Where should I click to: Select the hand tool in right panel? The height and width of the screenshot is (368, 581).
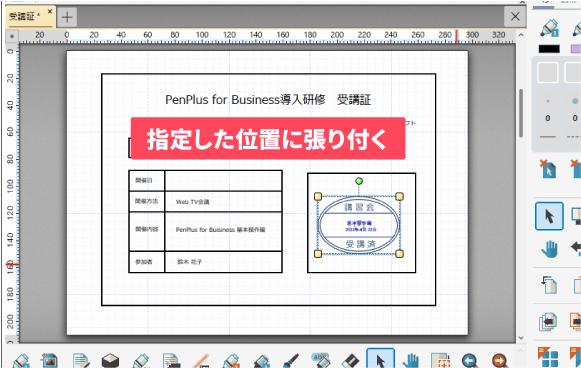tap(549, 248)
